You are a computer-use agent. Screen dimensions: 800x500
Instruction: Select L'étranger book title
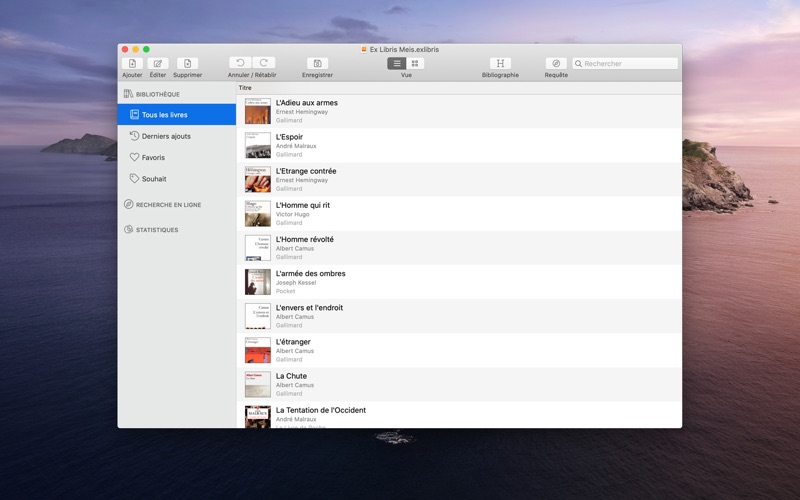click(x=293, y=342)
